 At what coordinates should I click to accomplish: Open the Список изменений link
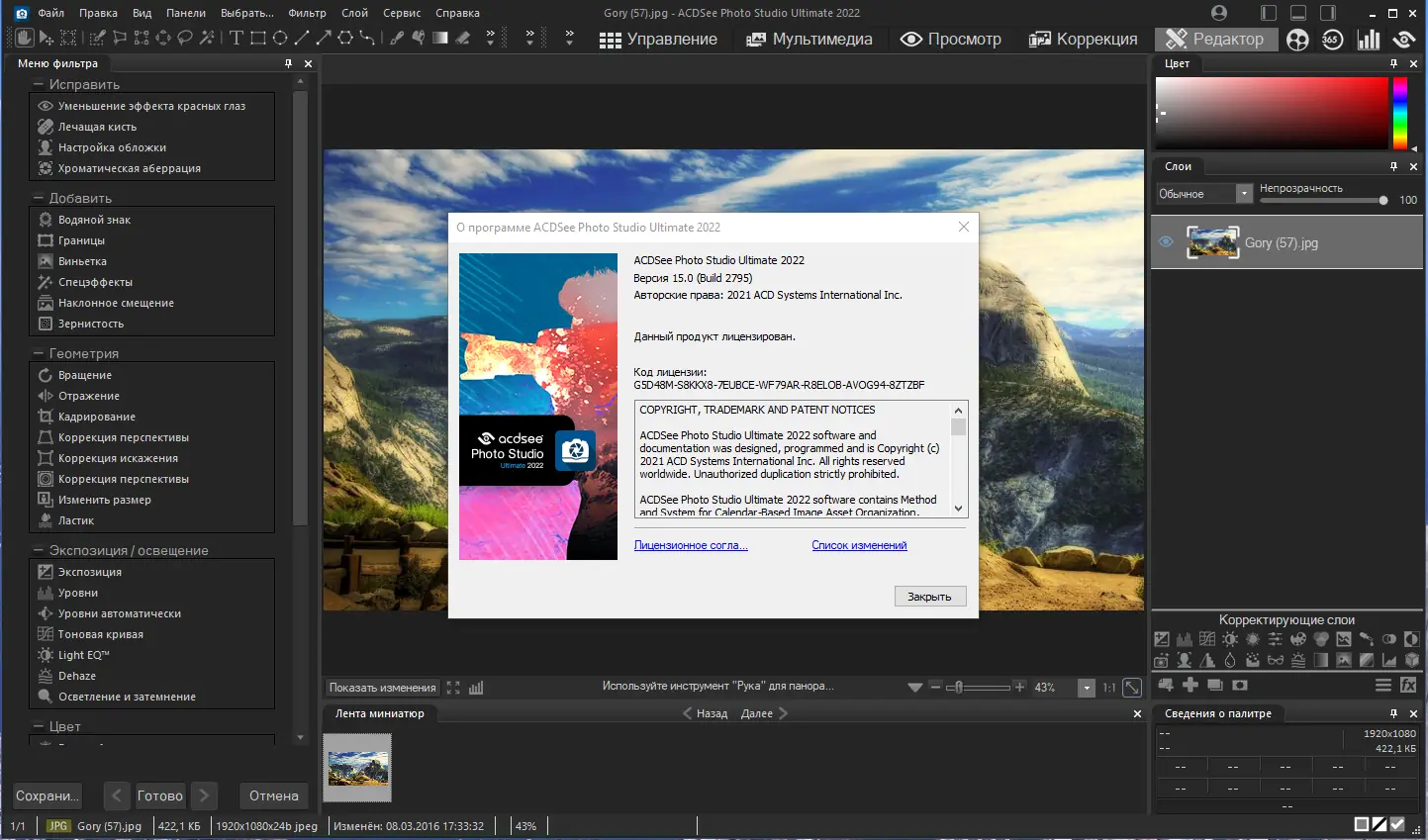(x=859, y=545)
